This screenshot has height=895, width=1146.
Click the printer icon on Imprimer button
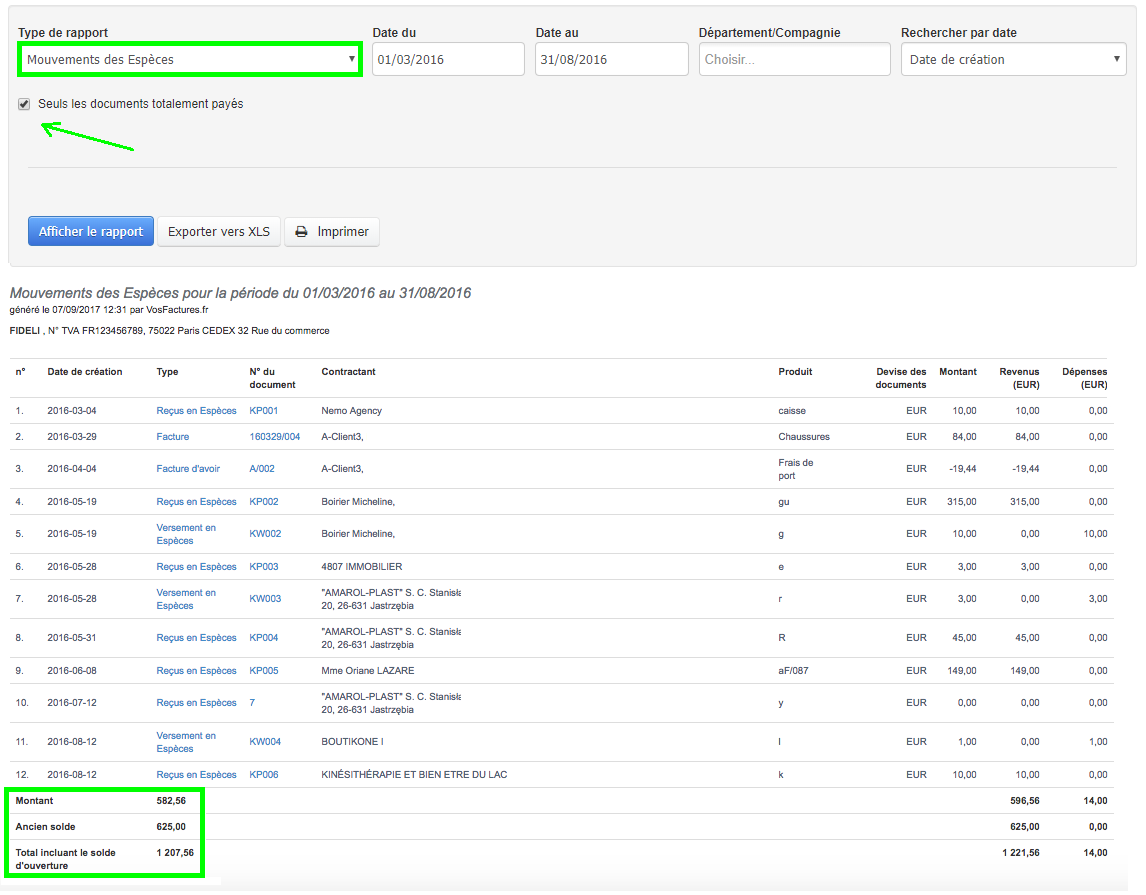(301, 232)
